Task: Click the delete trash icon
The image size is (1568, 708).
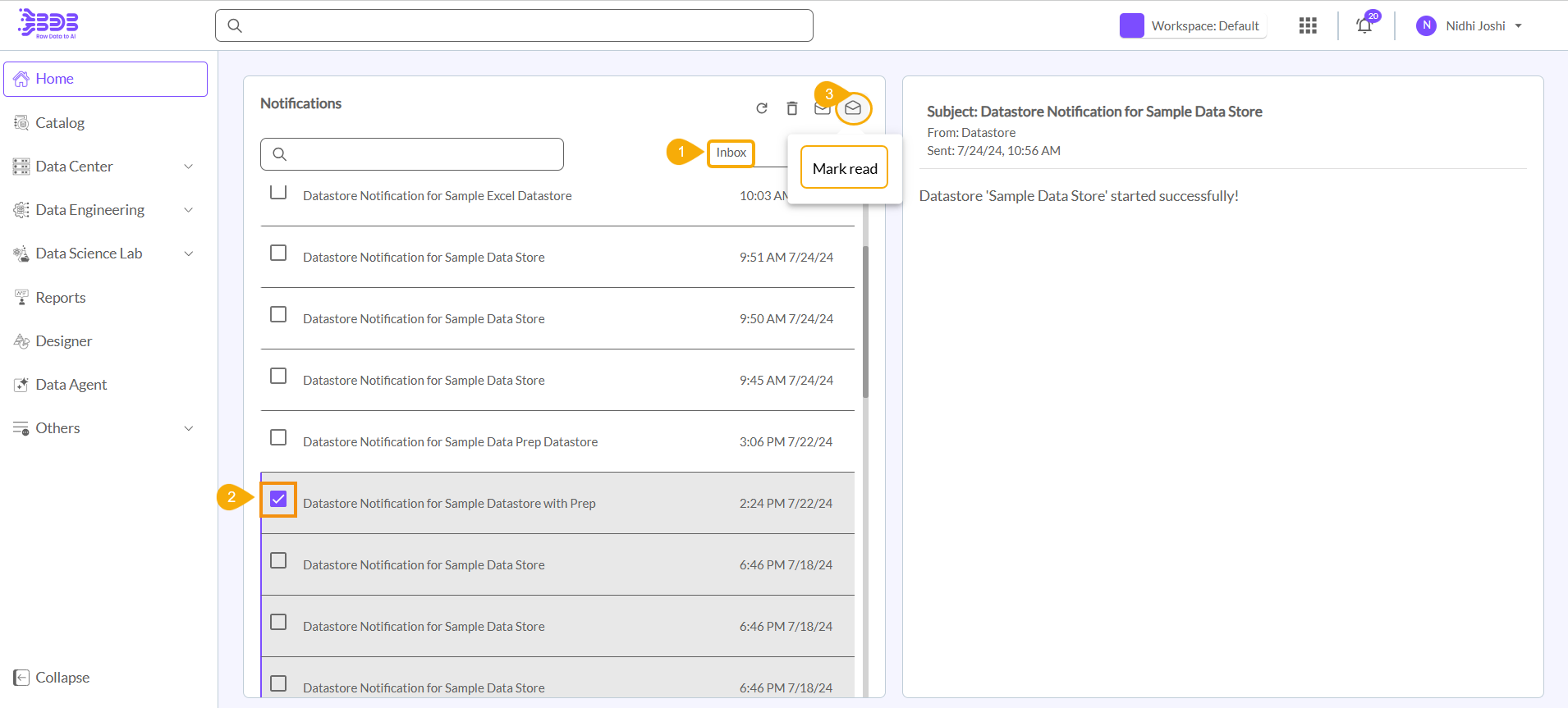Action: click(791, 108)
